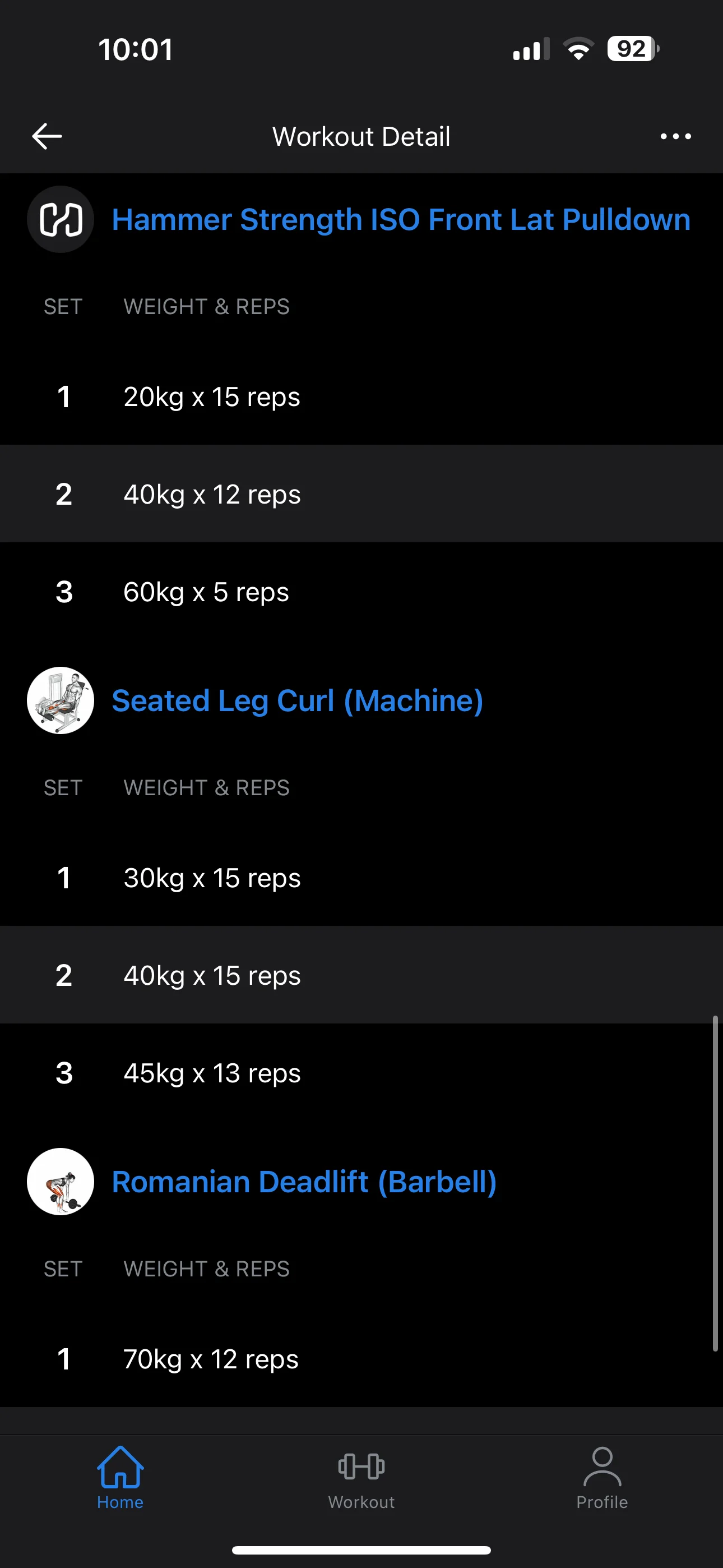The height and width of the screenshot is (1568, 723).
Task: Open Romanian Deadlift (Barbell) exercise link
Action: [x=304, y=1182]
